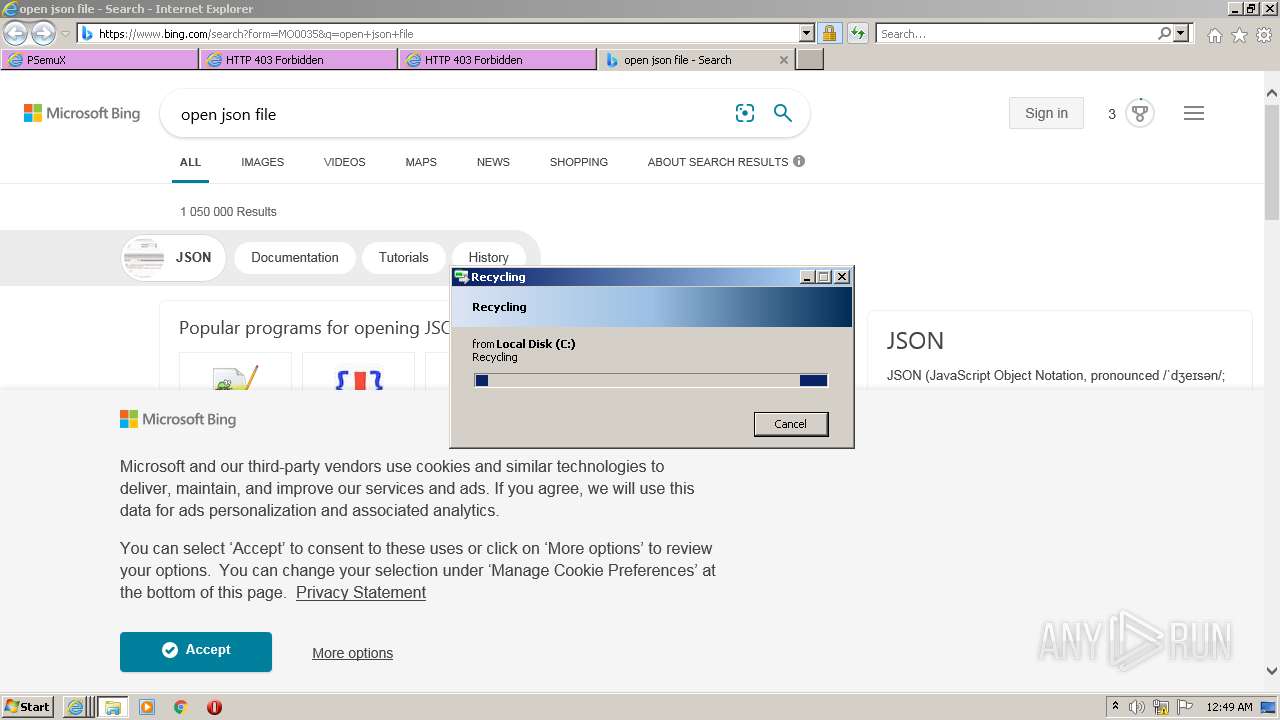Click the media player taskbar icon
The image size is (1280, 720).
[147, 707]
